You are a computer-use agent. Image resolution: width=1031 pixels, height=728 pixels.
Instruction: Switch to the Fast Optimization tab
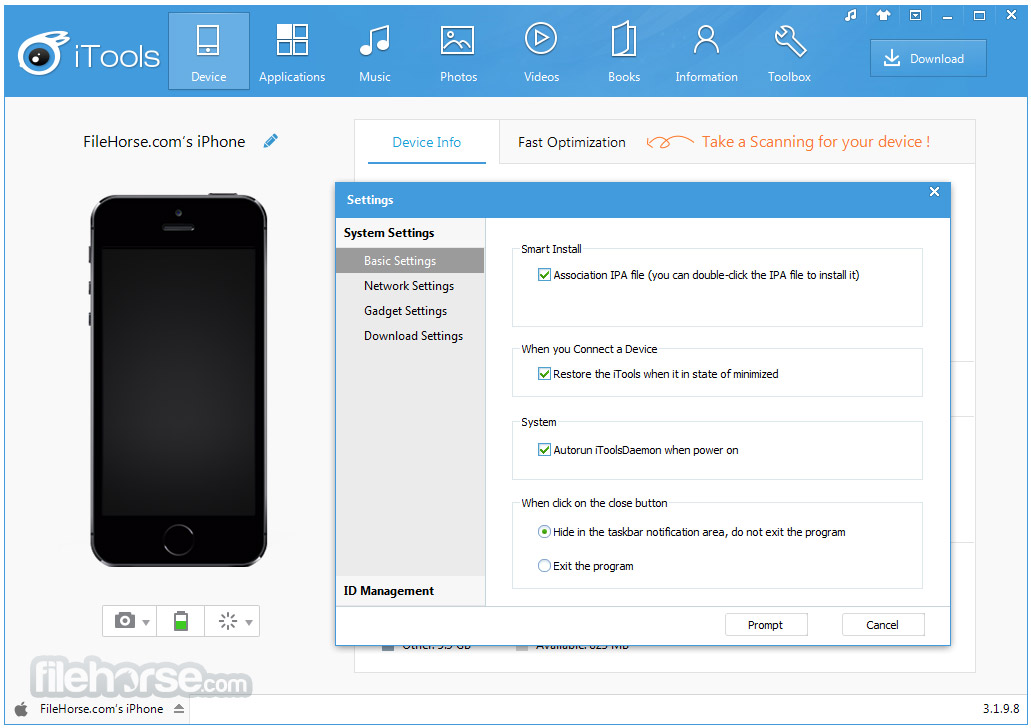(x=571, y=142)
